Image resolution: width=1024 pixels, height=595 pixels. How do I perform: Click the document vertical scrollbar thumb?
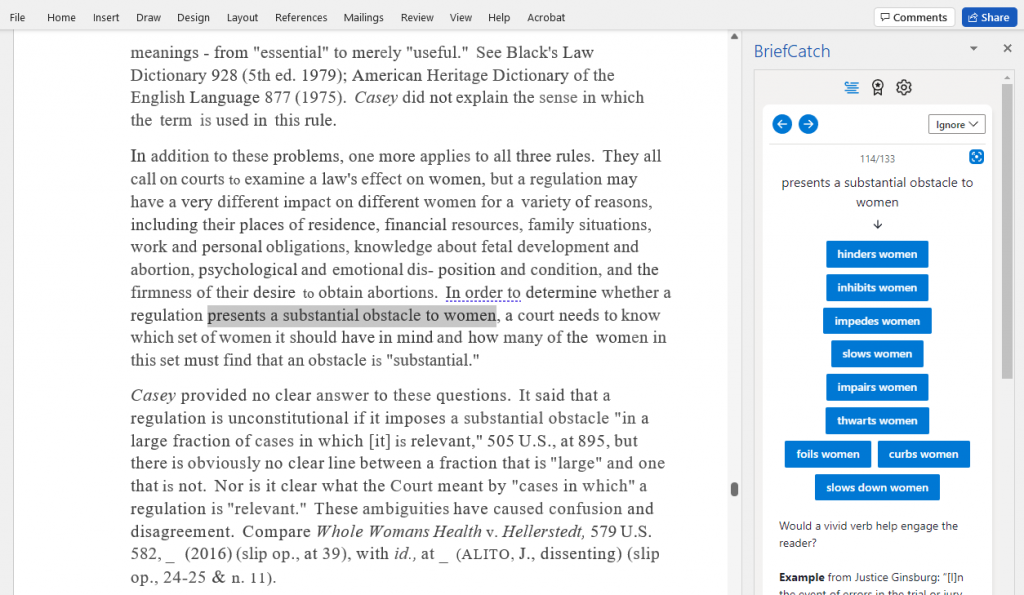pos(734,489)
